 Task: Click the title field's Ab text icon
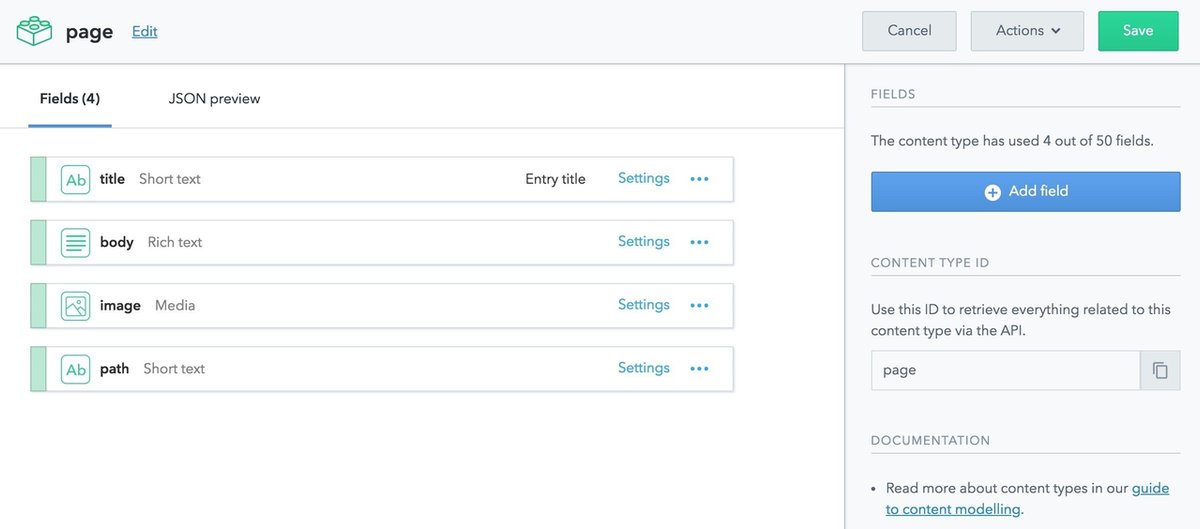point(75,179)
